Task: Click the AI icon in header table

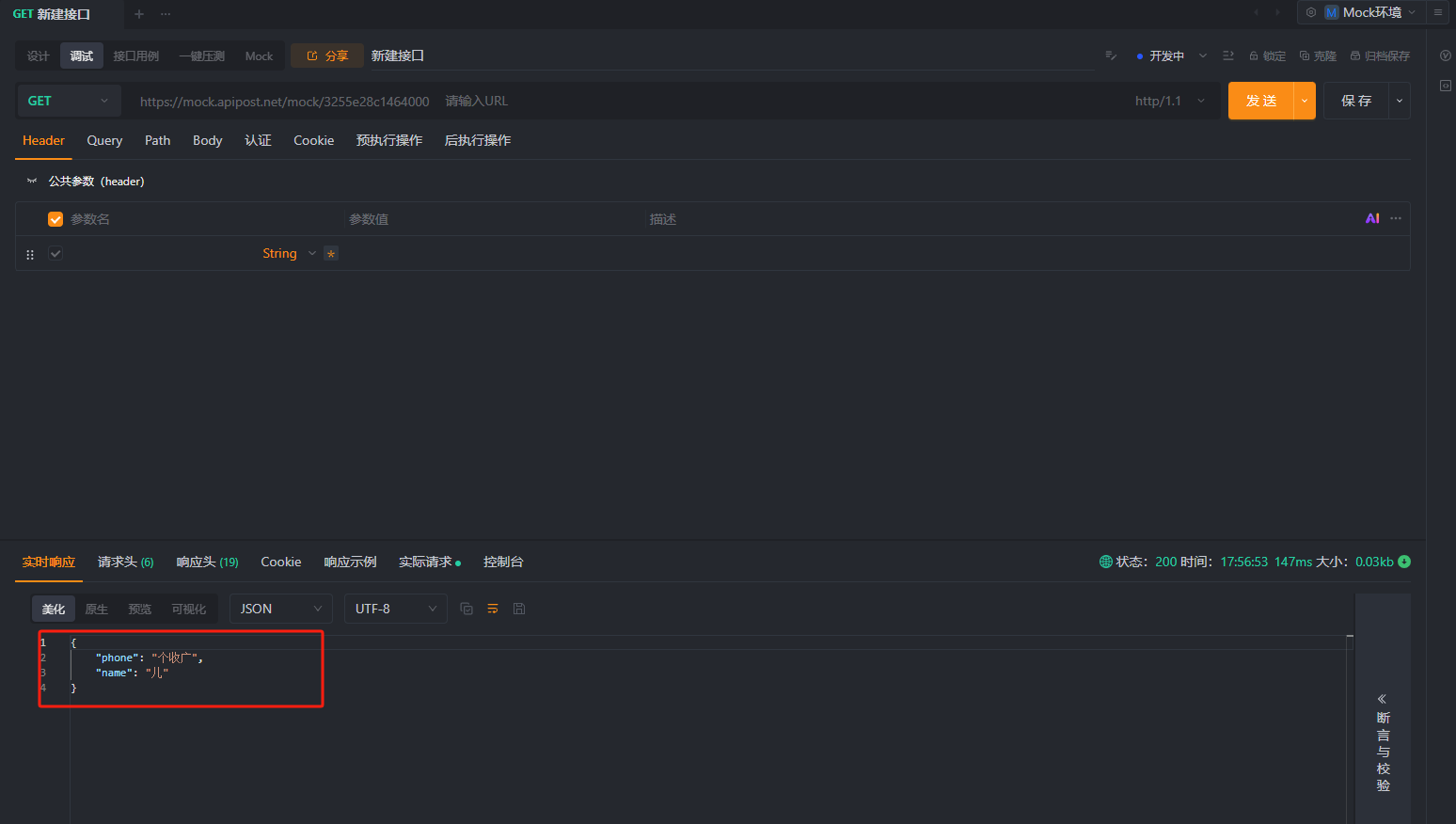Action: tap(1372, 218)
